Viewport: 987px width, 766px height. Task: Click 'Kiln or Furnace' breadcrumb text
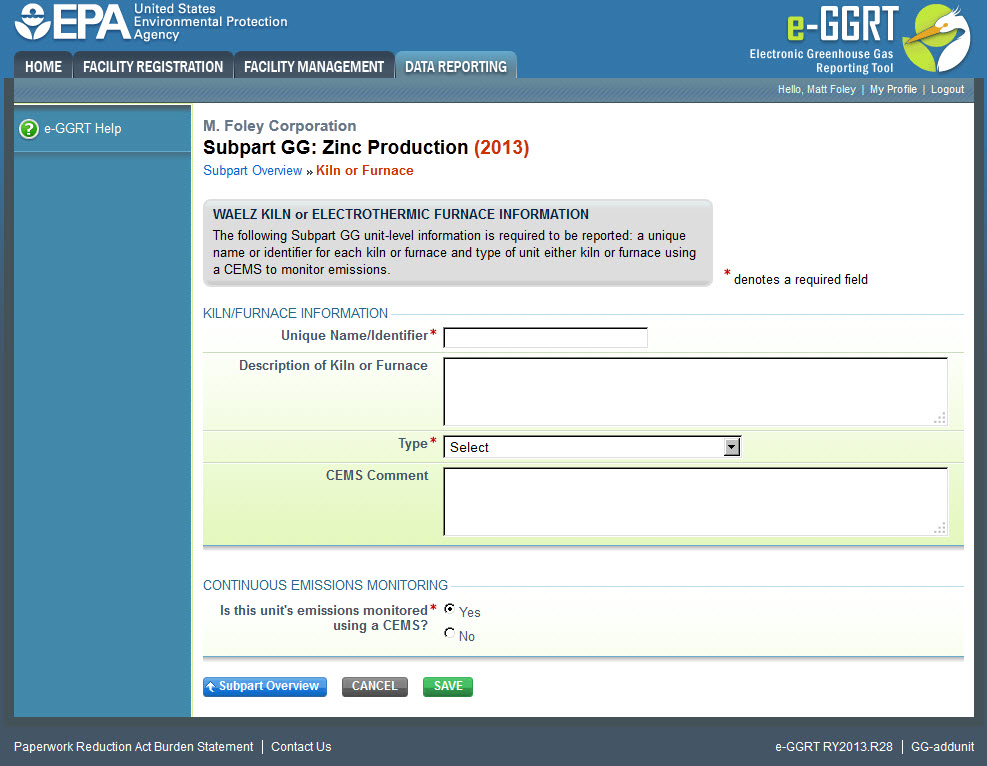(364, 171)
